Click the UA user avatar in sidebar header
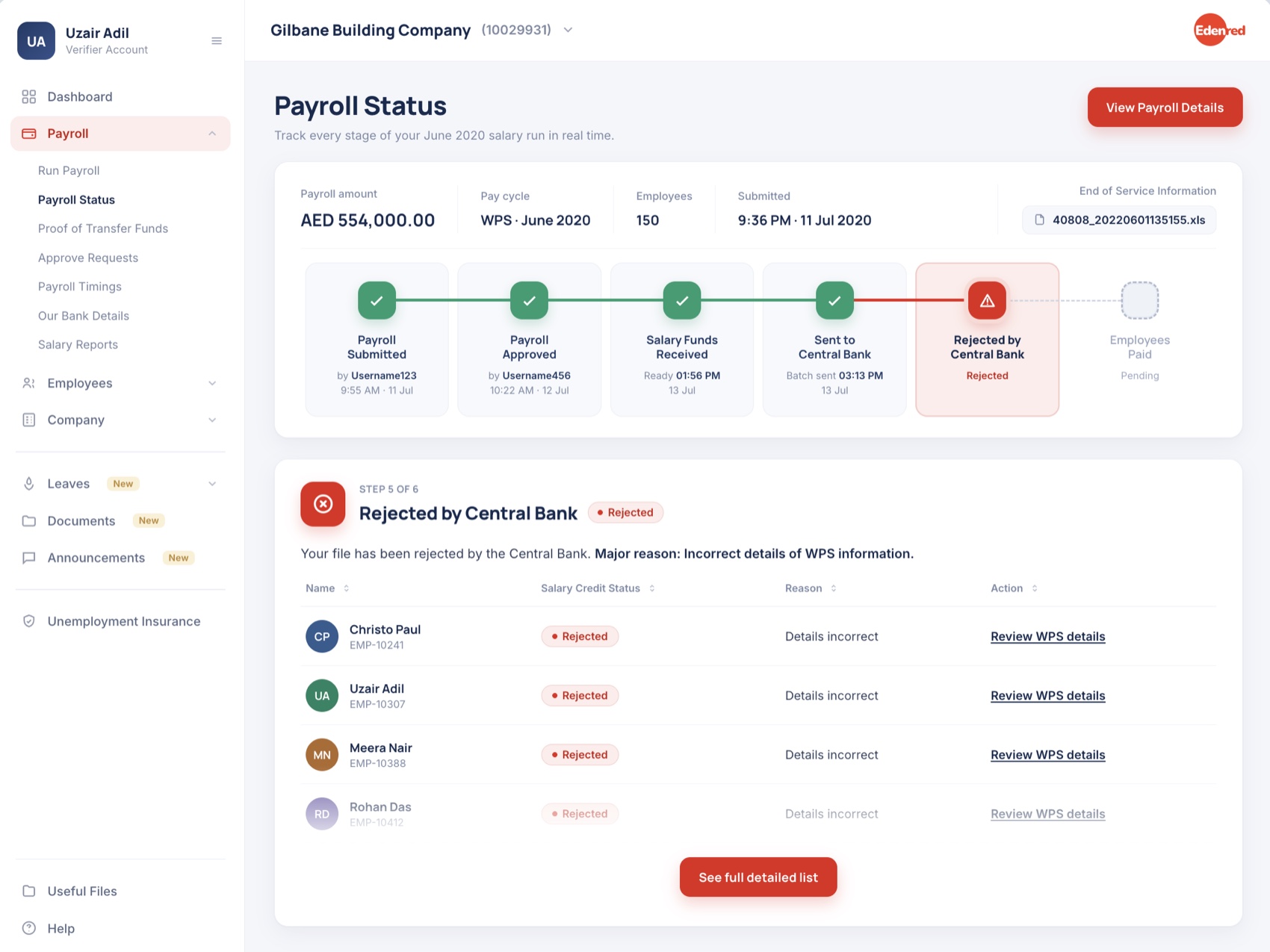The image size is (1270, 952). [x=36, y=41]
